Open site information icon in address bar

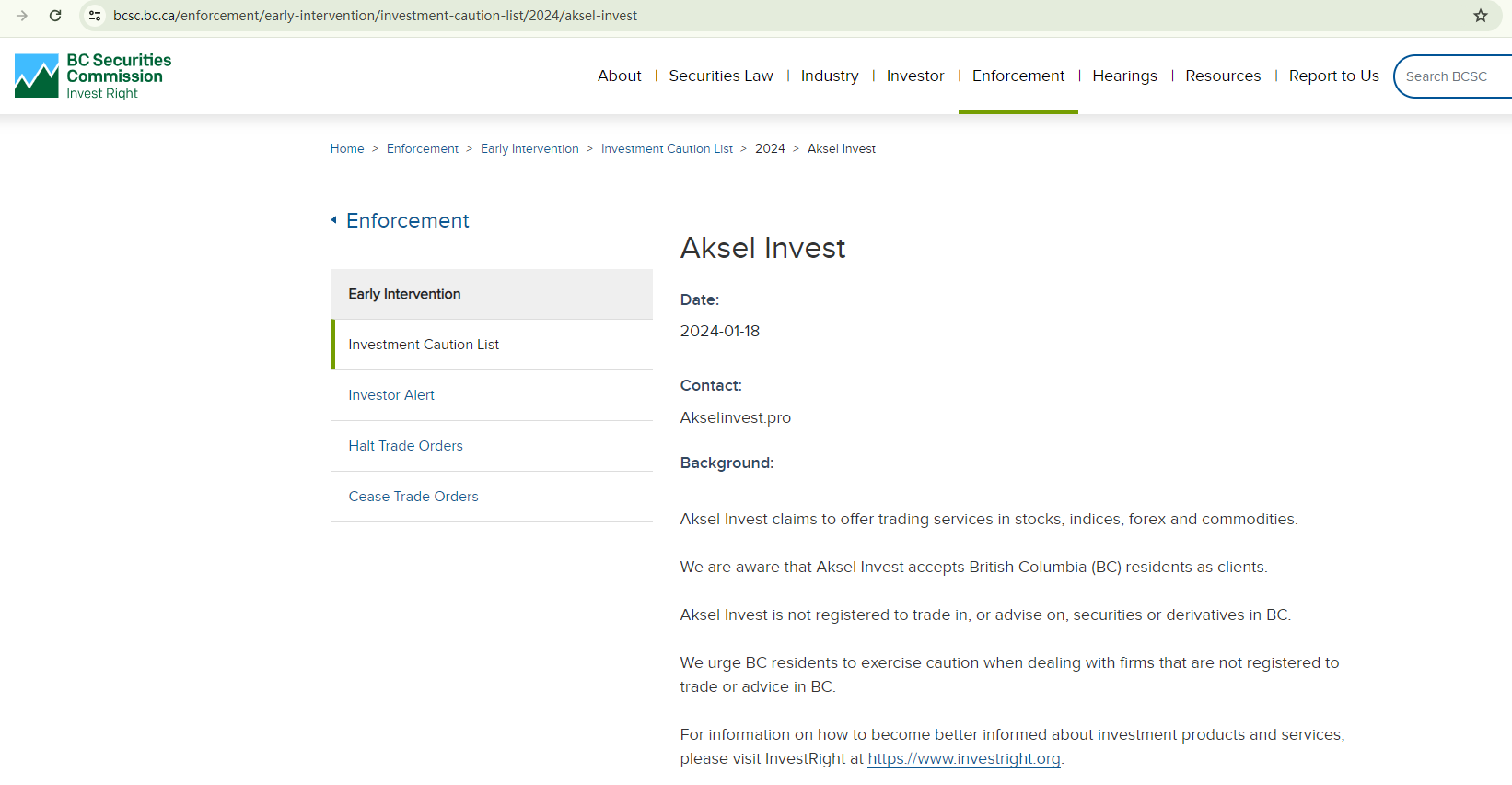click(x=95, y=16)
